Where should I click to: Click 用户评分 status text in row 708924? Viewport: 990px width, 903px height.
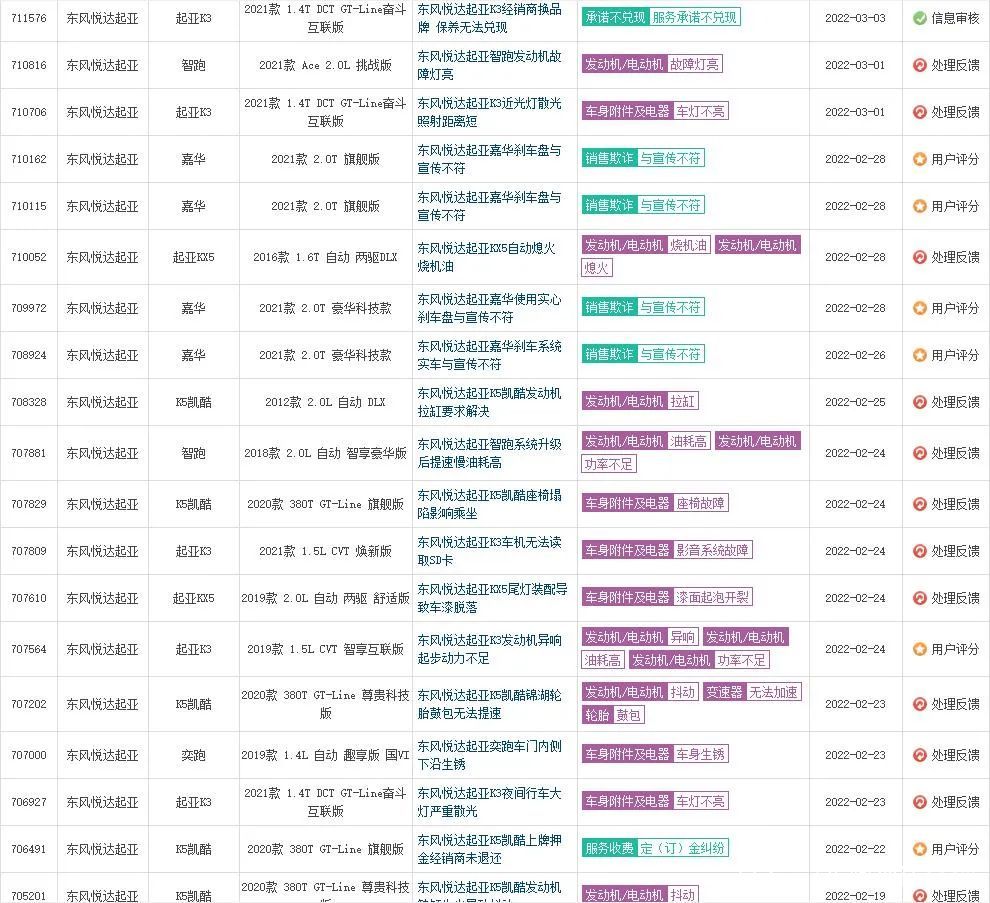coord(955,355)
